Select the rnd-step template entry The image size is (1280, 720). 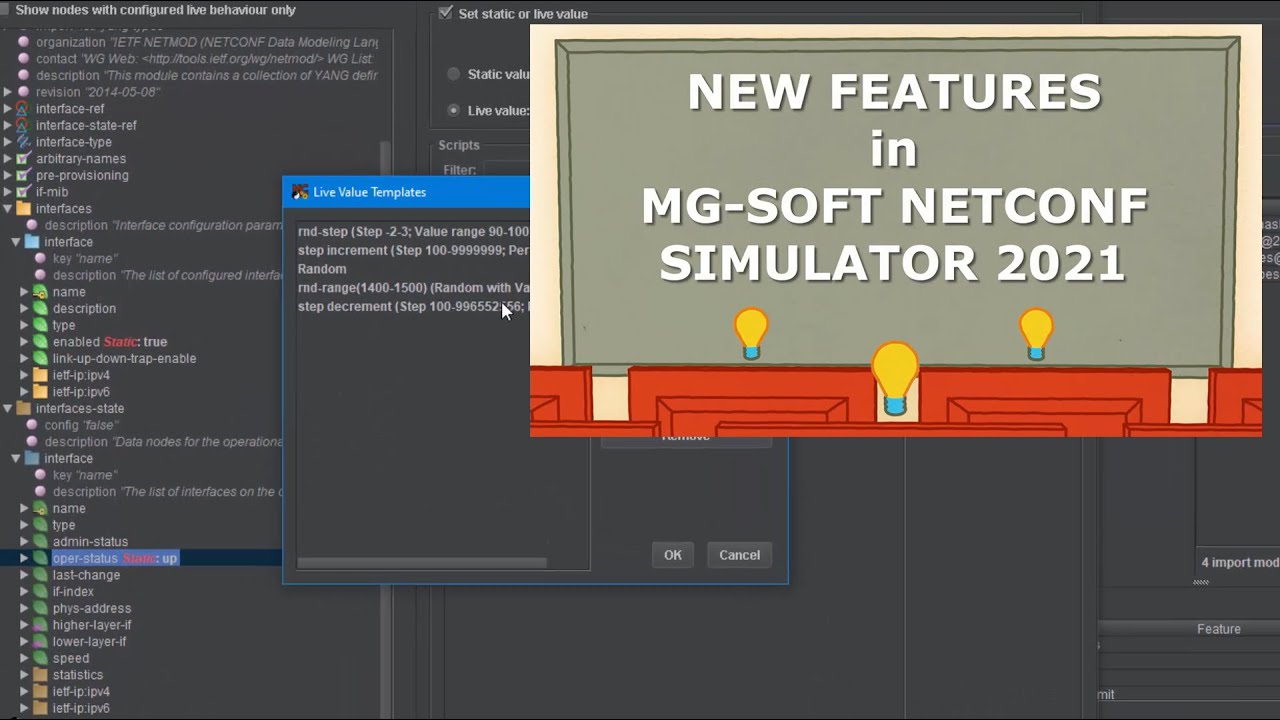(x=413, y=231)
